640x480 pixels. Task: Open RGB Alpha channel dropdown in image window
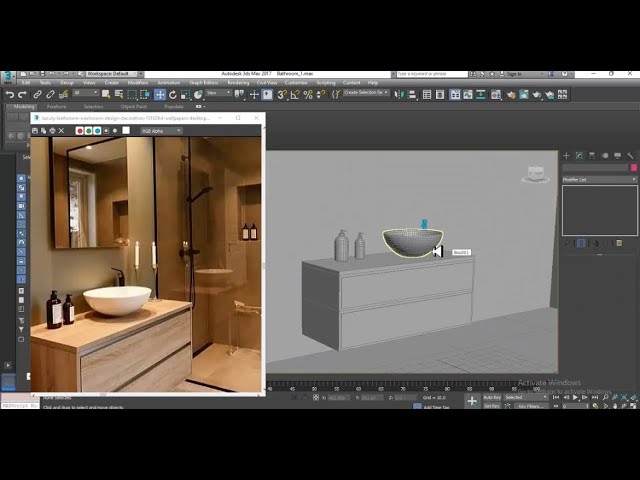coord(162,131)
